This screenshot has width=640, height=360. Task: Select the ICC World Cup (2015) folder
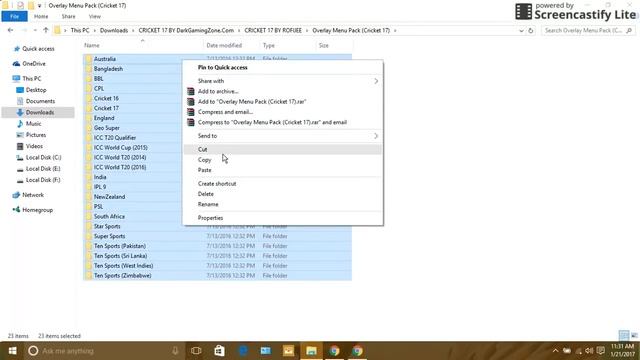point(120,147)
